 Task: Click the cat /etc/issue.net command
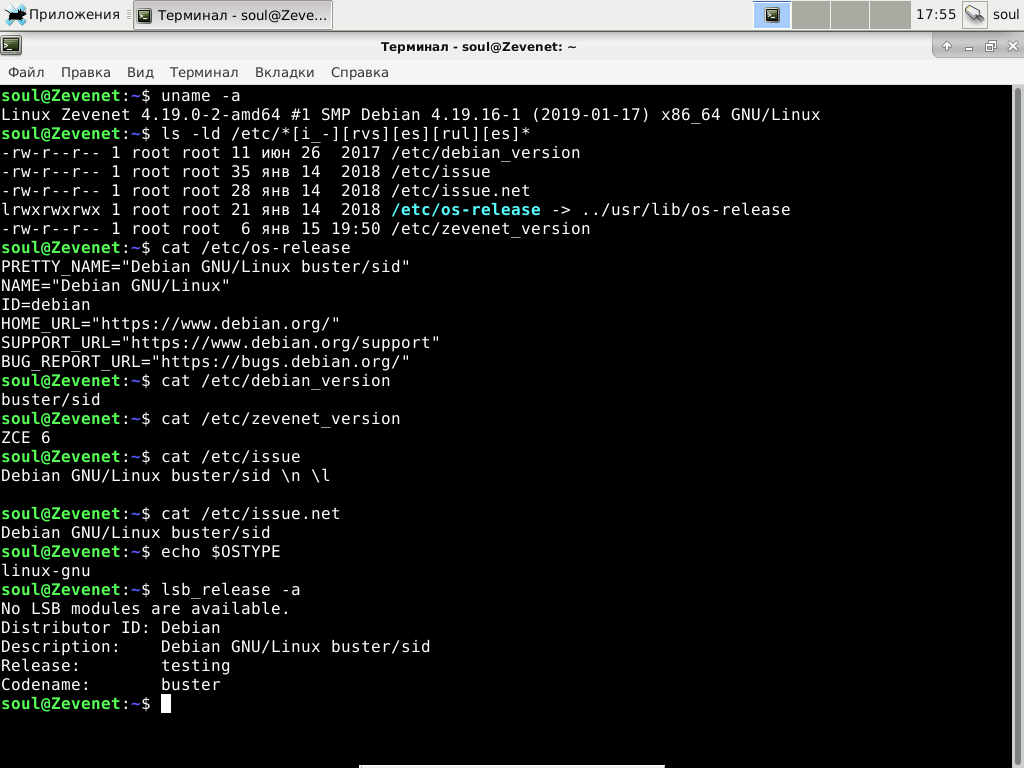[251, 514]
